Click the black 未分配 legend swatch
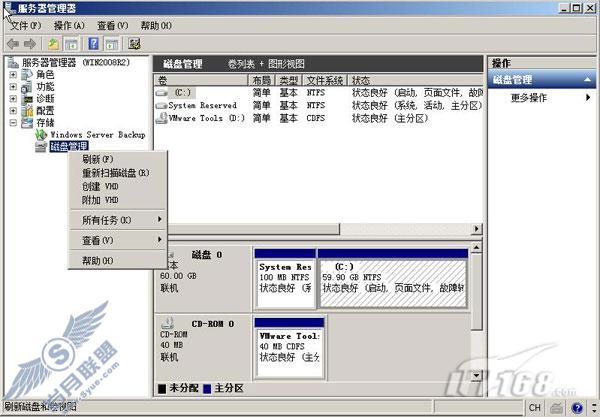Image resolution: width=600 pixels, height=417 pixels. point(162,389)
